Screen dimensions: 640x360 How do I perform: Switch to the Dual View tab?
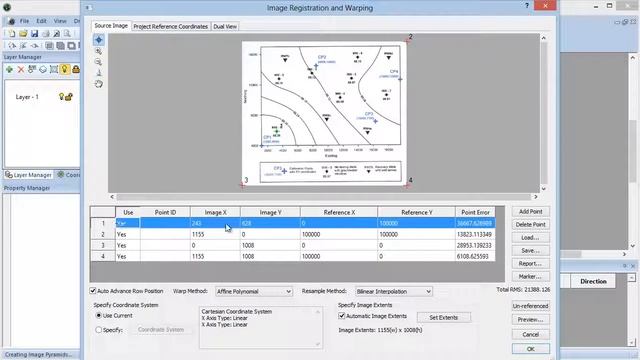click(x=225, y=27)
